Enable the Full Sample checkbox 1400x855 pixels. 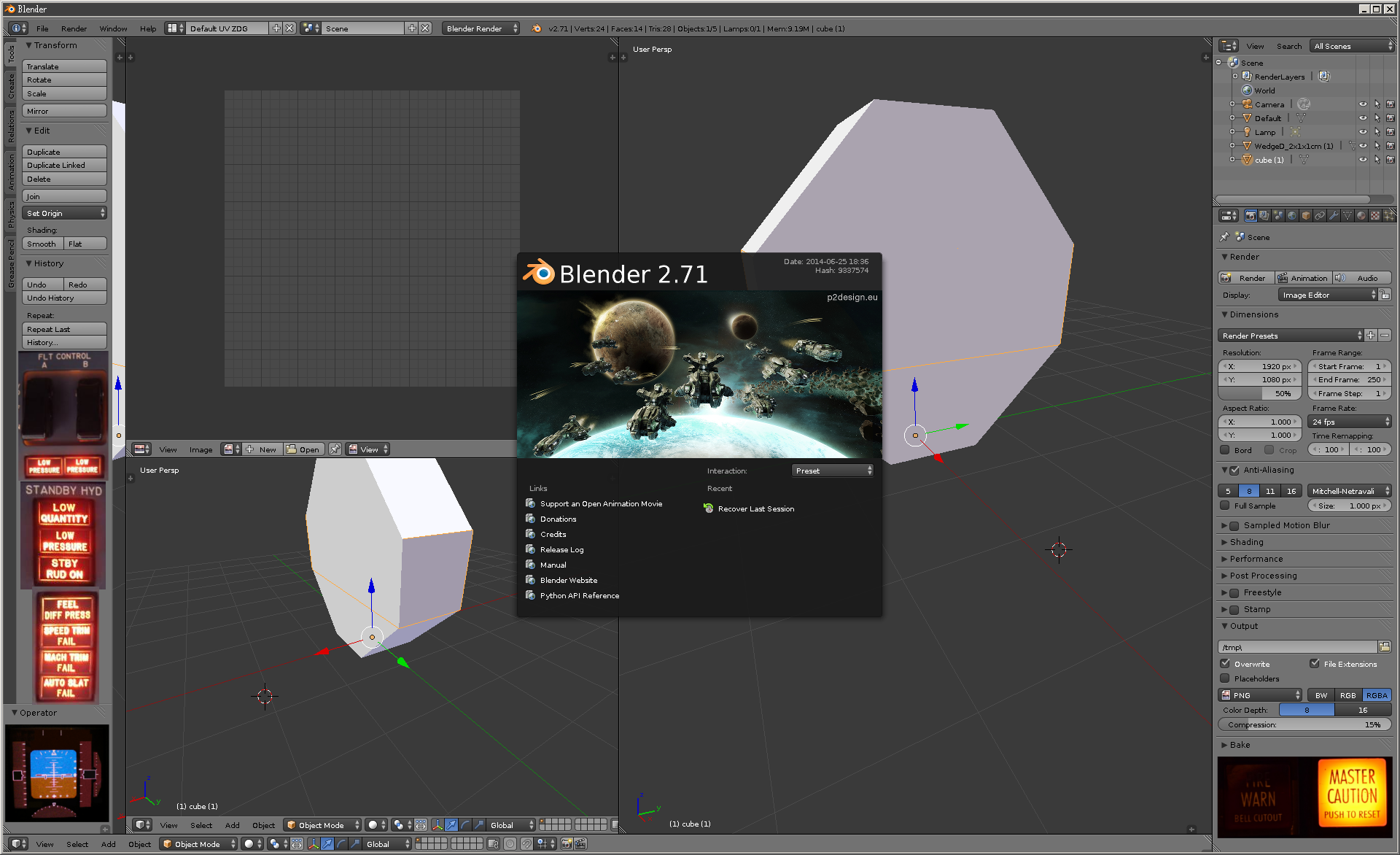tap(1225, 506)
